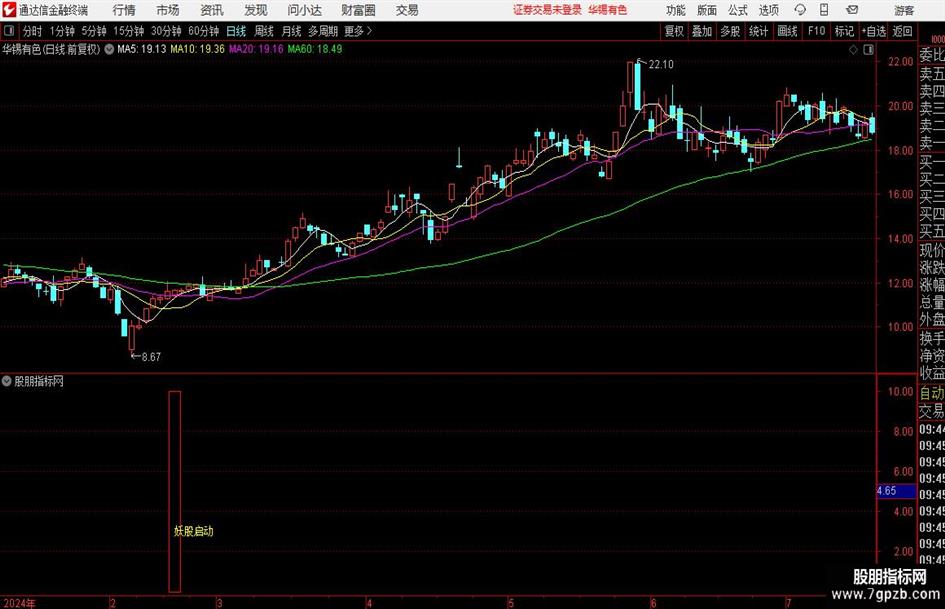Screen dimensions: 945x609
Task: Open the mobile phone icon in title bar
Action: [x=824, y=10]
